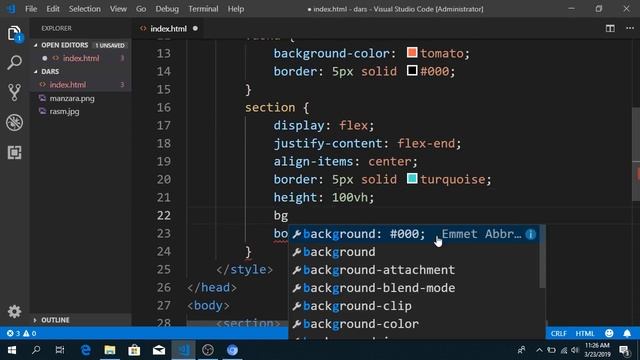This screenshot has width=640, height=360.
Task: Click the suggestion list scrollbar
Action: 542,256
